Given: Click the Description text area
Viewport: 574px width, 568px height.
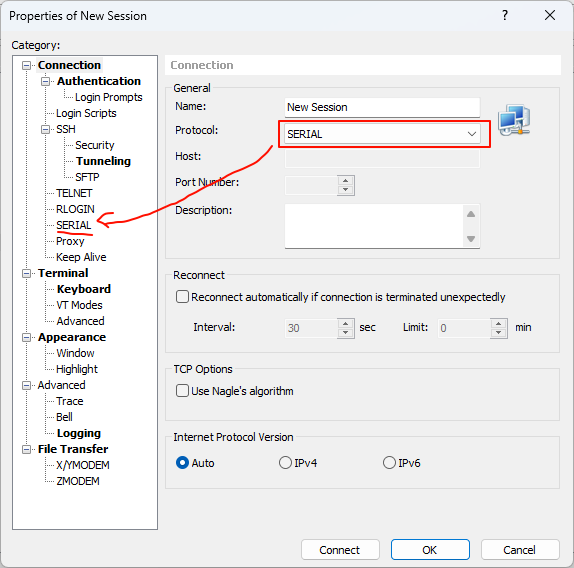Looking at the screenshot, I should click(374, 226).
